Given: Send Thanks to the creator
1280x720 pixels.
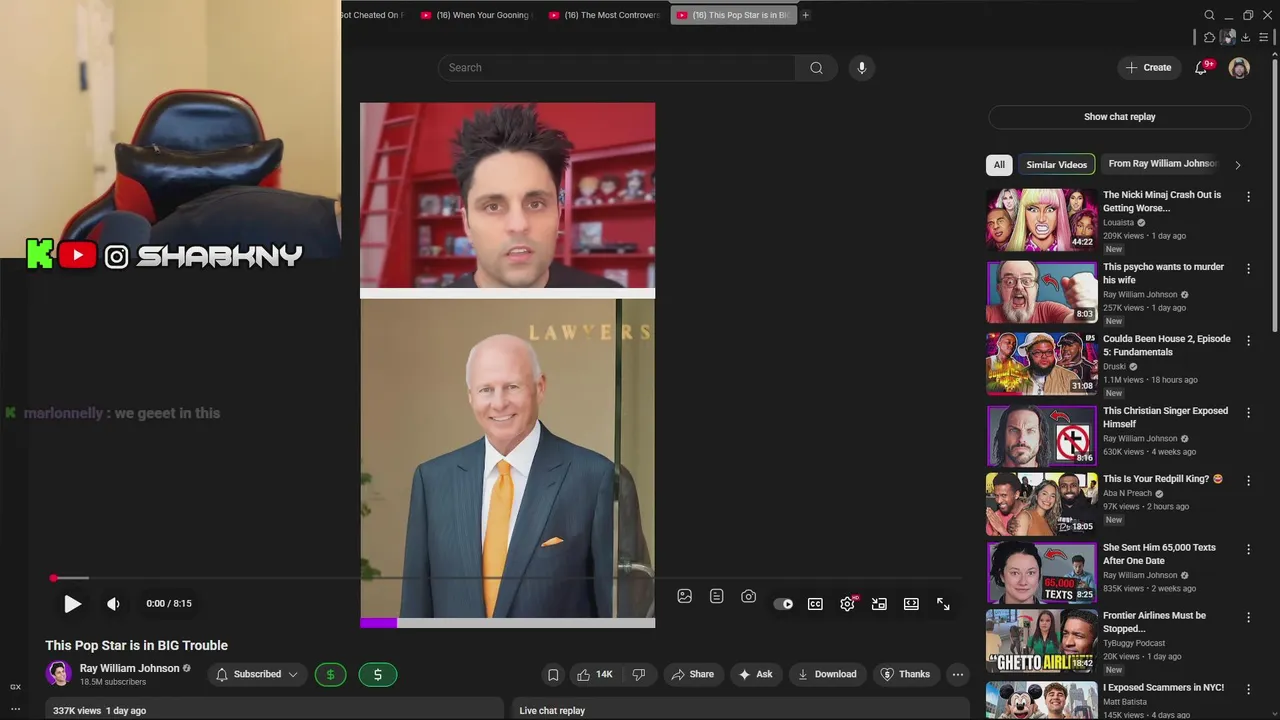Looking at the screenshot, I should (904, 675).
